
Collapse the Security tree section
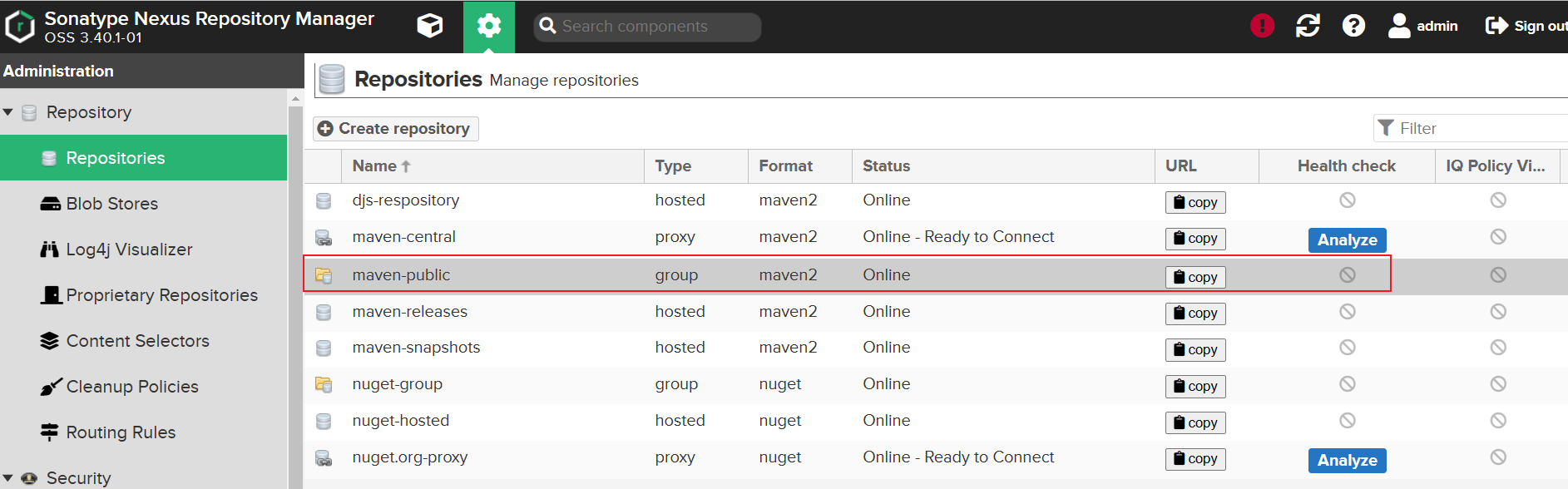(x=7, y=478)
